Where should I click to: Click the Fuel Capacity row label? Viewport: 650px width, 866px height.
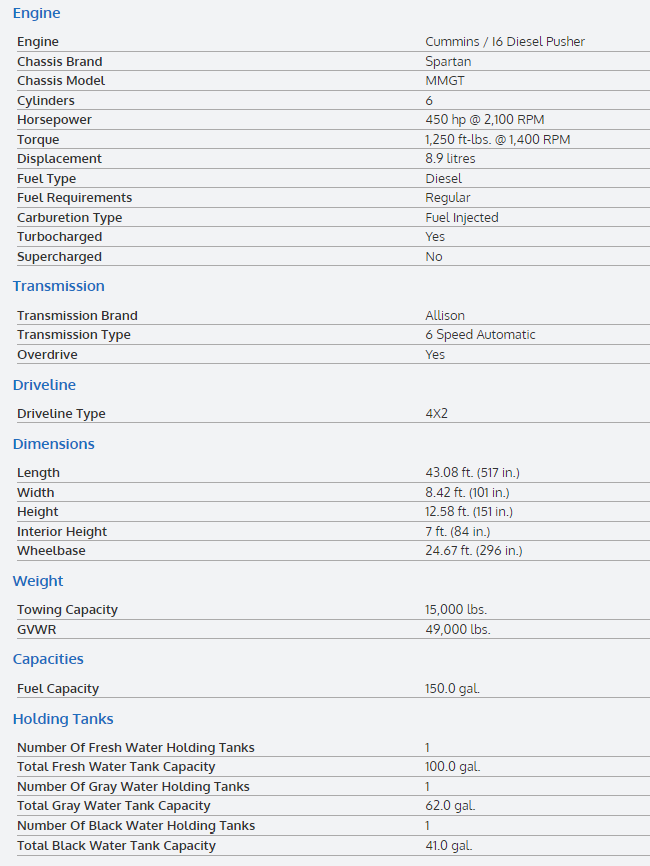pos(58,689)
